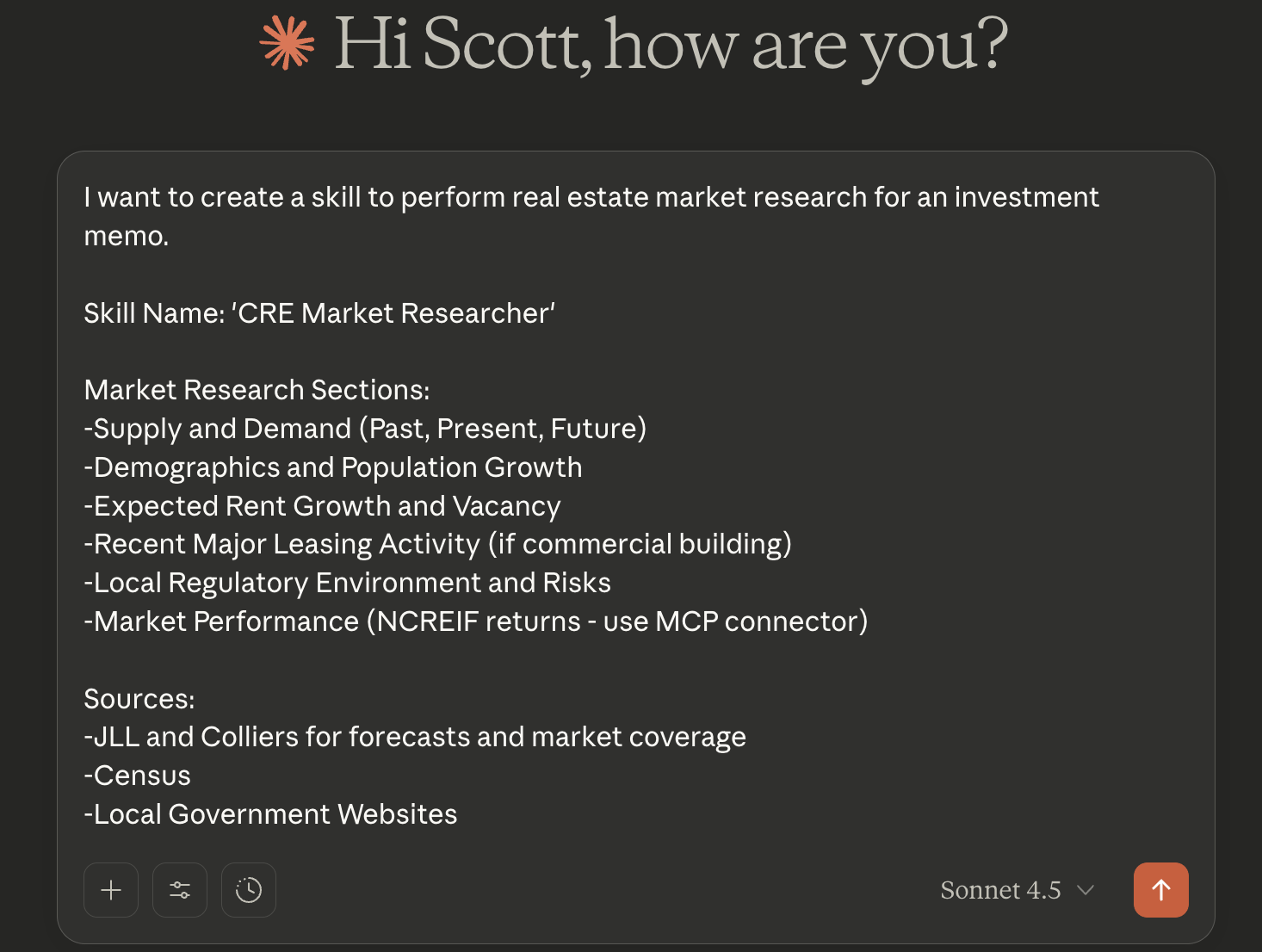Open the search and tools sliders icon
This screenshot has height=952, width=1262.
[x=180, y=890]
